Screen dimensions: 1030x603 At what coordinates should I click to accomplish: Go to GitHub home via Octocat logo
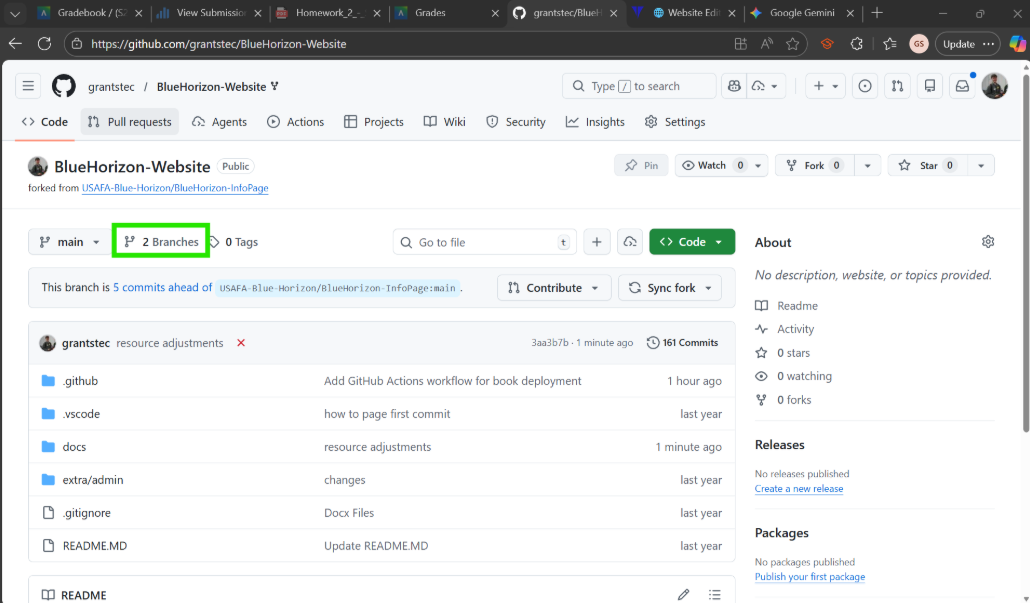(64, 86)
